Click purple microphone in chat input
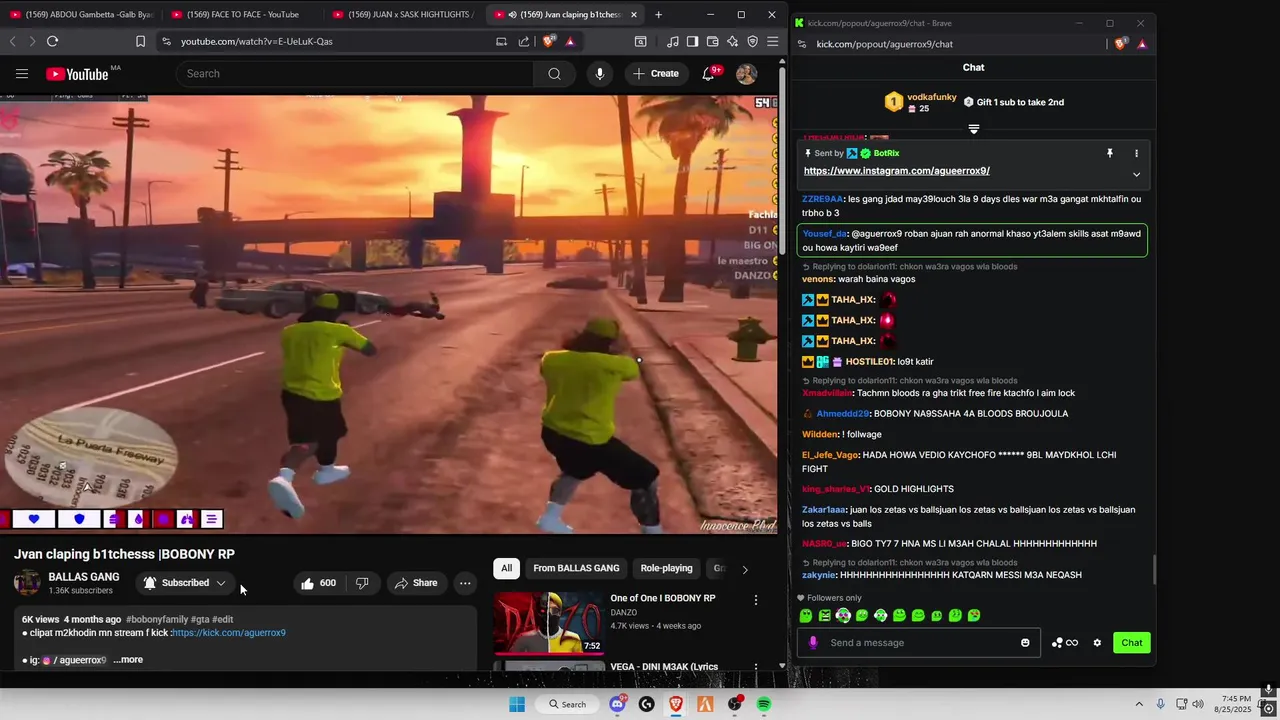Screen dimensions: 1280x720 click(813, 642)
